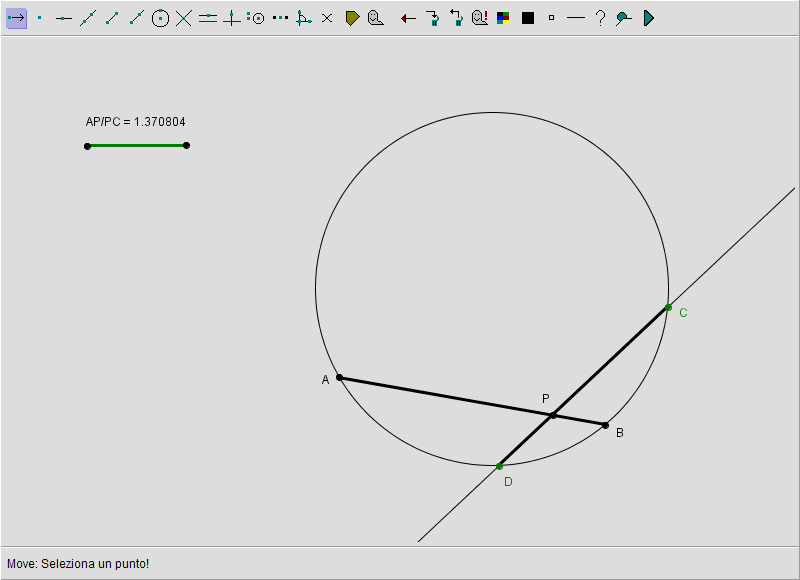
Task: Select point A on the circle
Action: click(340, 377)
